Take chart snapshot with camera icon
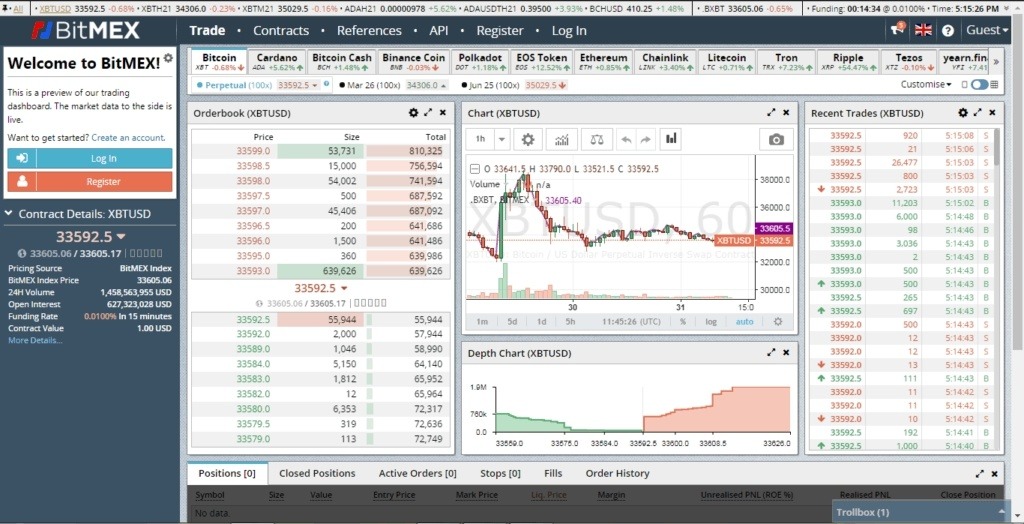Viewport: 1024px width, 524px height. [776, 139]
